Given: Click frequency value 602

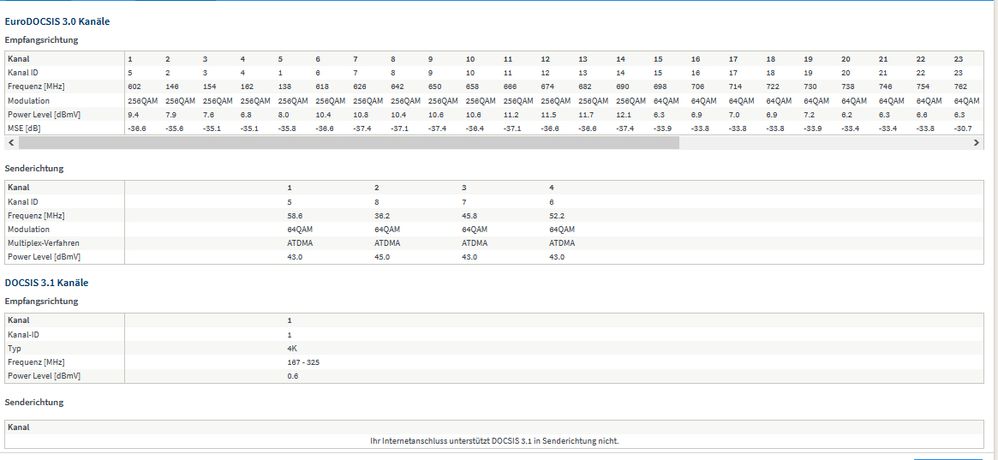Looking at the screenshot, I should click(134, 87).
